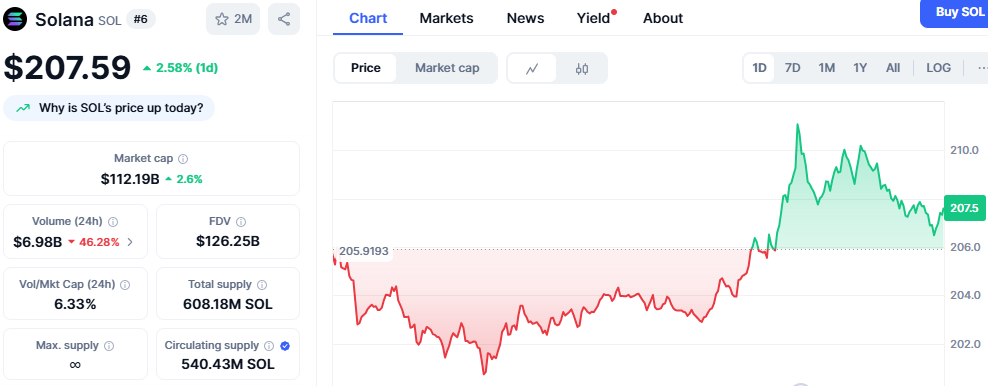
Task: Expand Why is SOL's price up today
Action: pos(109,108)
